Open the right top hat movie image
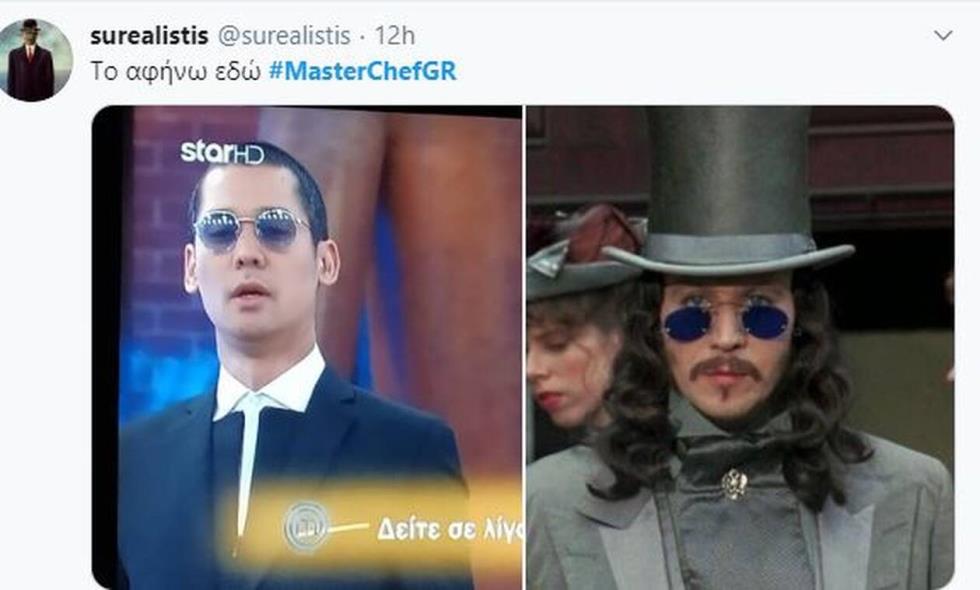This screenshot has width=980, height=590. point(740,348)
